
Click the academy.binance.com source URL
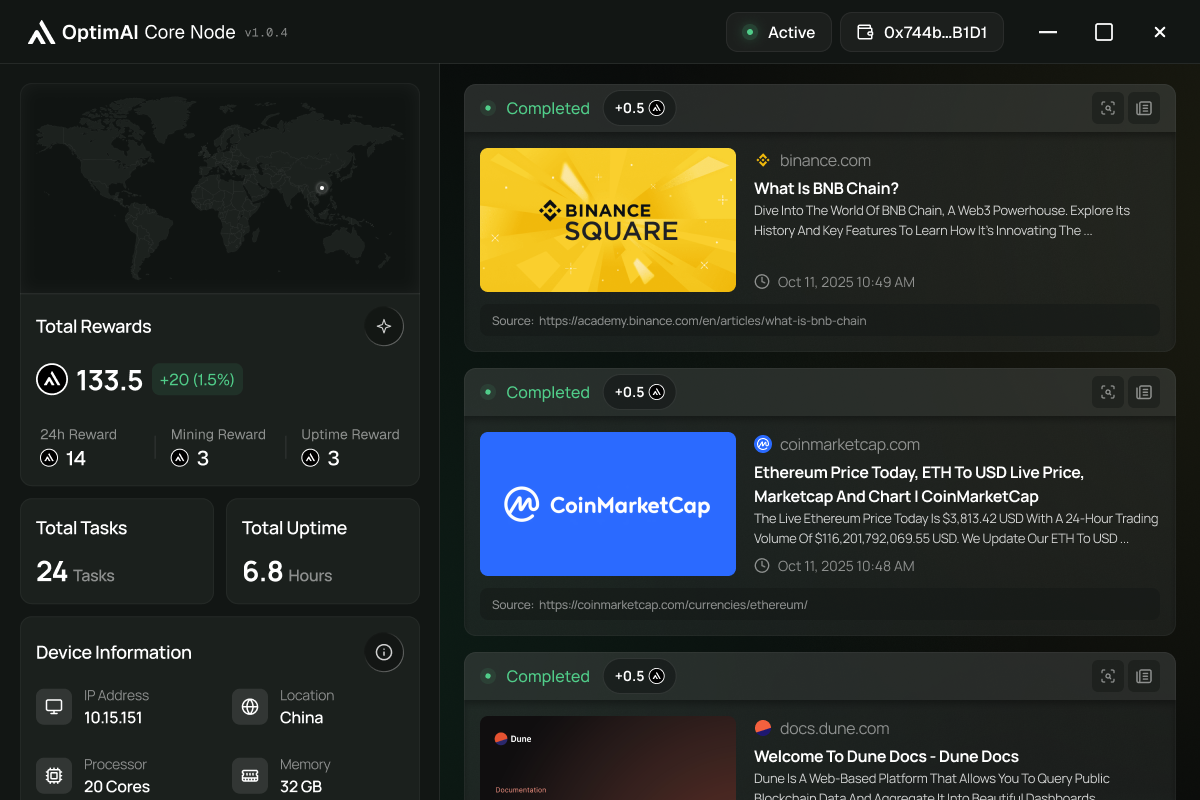[x=702, y=321]
